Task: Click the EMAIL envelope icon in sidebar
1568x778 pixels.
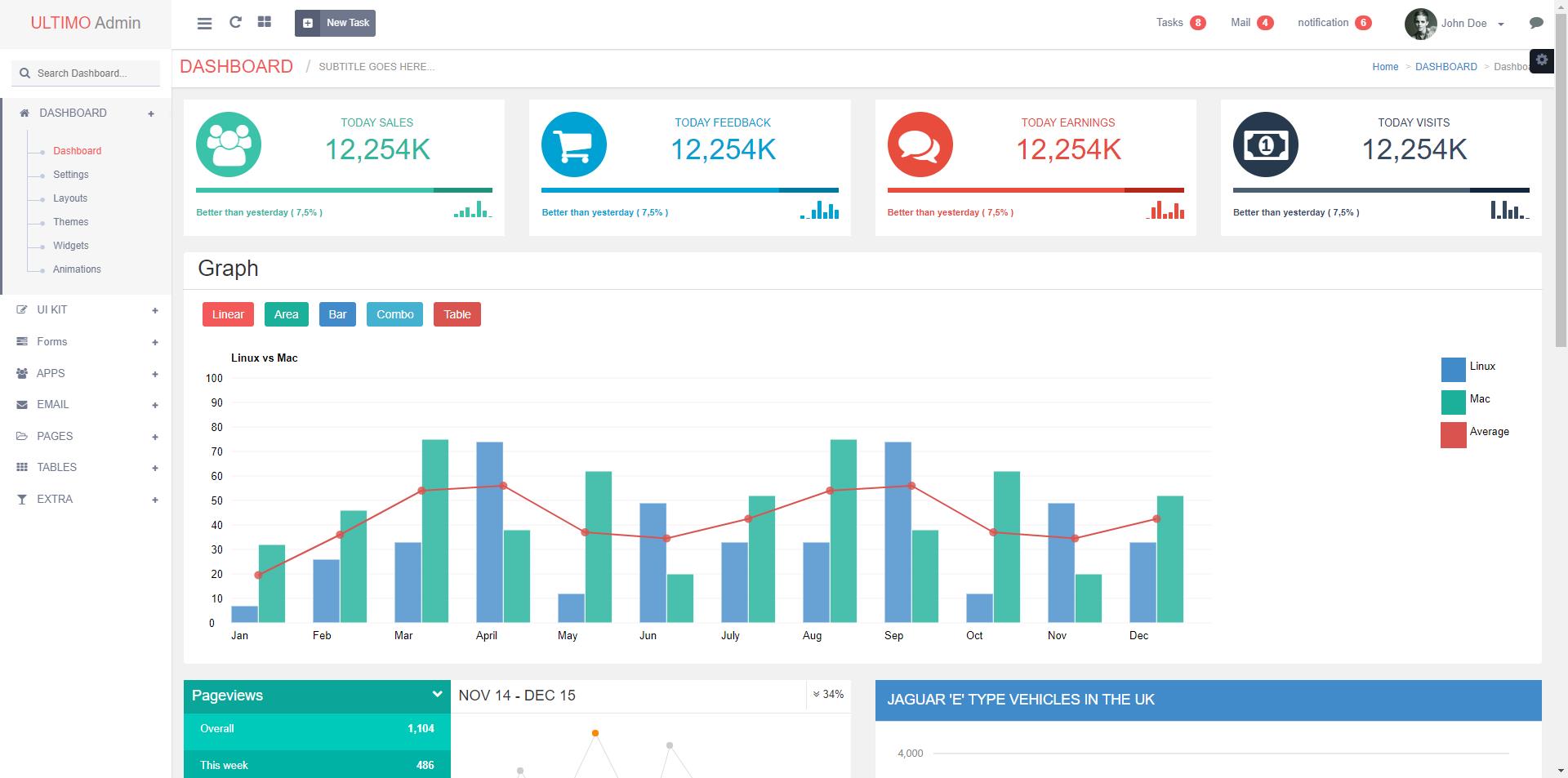Action: click(x=22, y=404)
